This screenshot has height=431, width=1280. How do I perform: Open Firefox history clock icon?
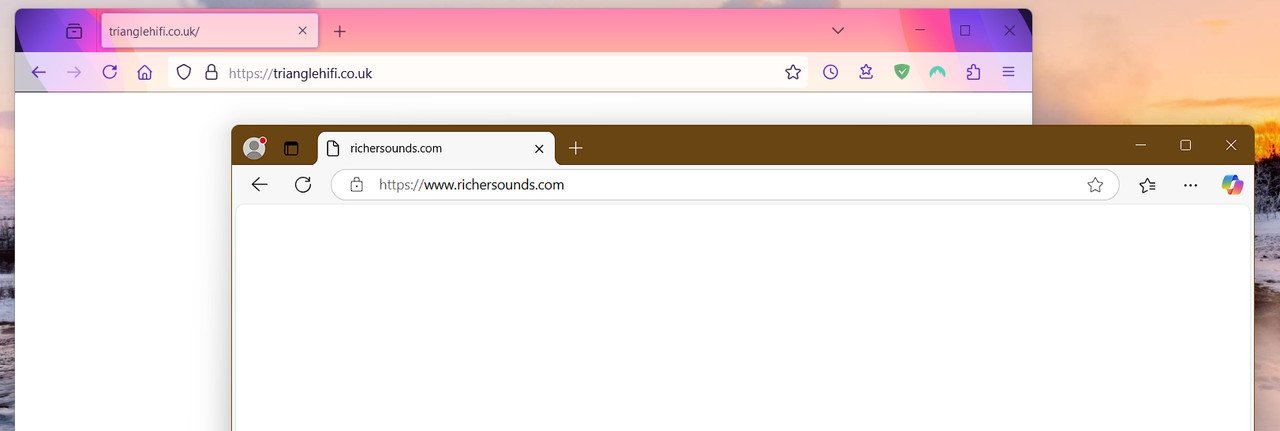(x=830, y=72)
